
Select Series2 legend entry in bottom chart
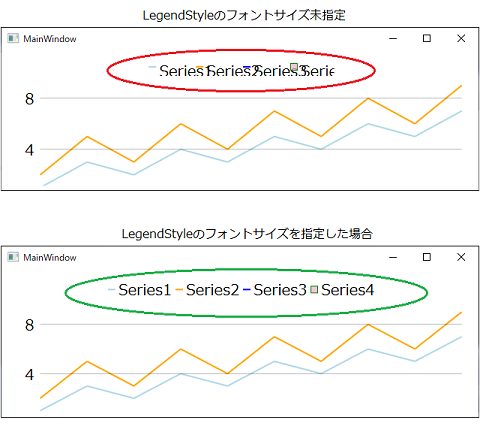[207, 290]
